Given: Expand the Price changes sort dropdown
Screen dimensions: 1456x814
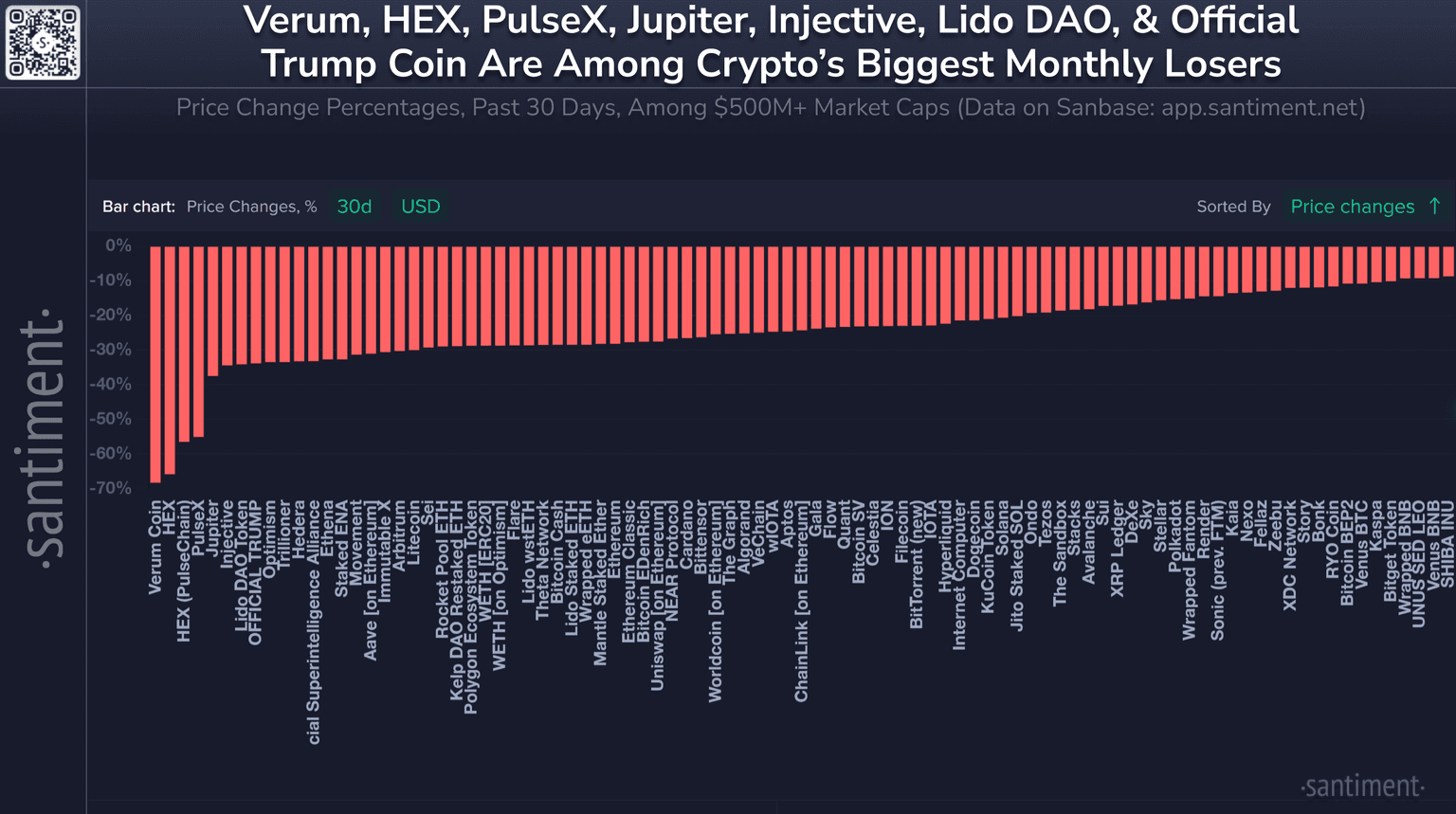Looking at the screenshot, I should point(1352,207).
